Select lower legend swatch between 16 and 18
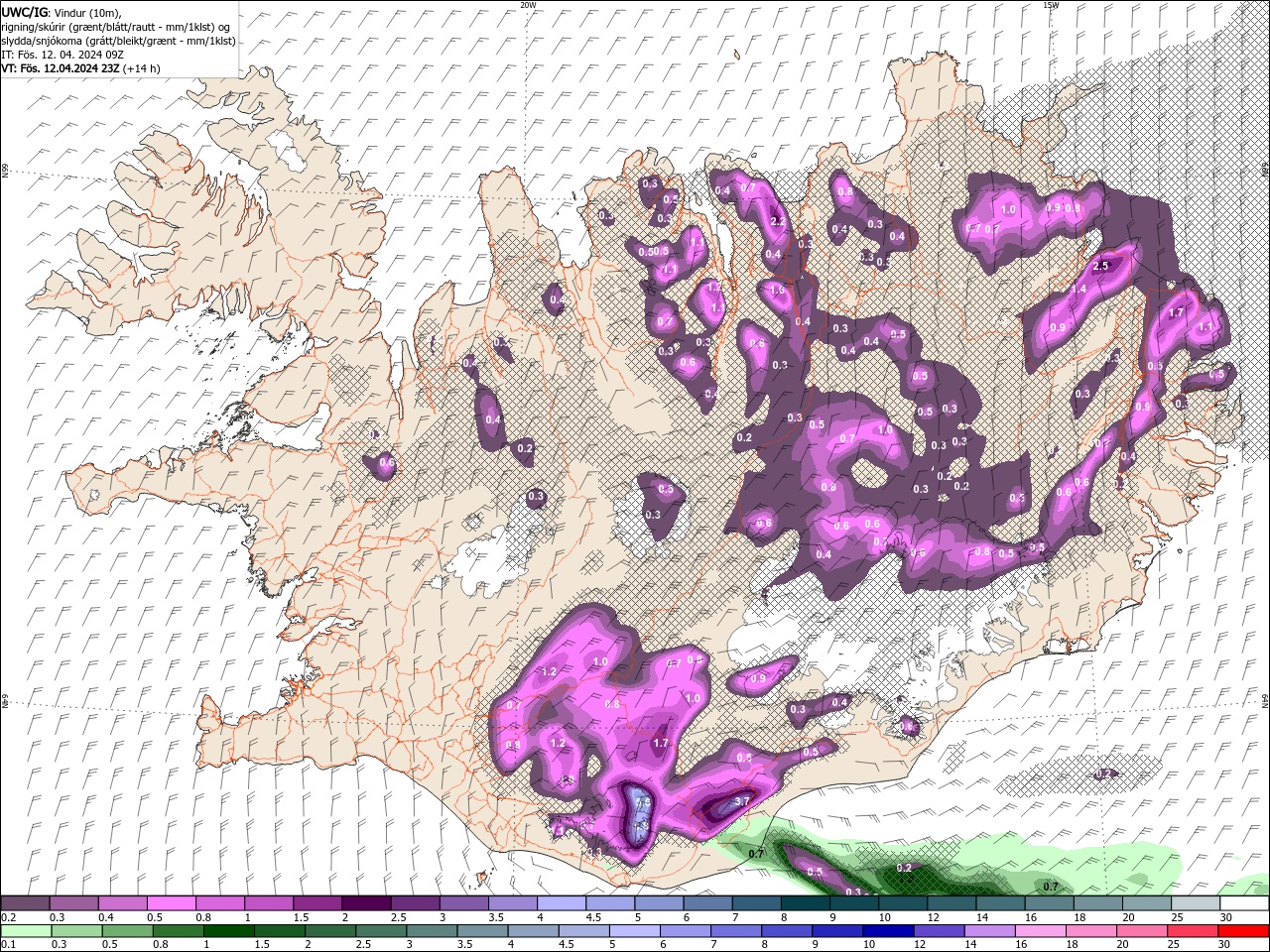1270x952 pixels. (x=1041, y=931)
